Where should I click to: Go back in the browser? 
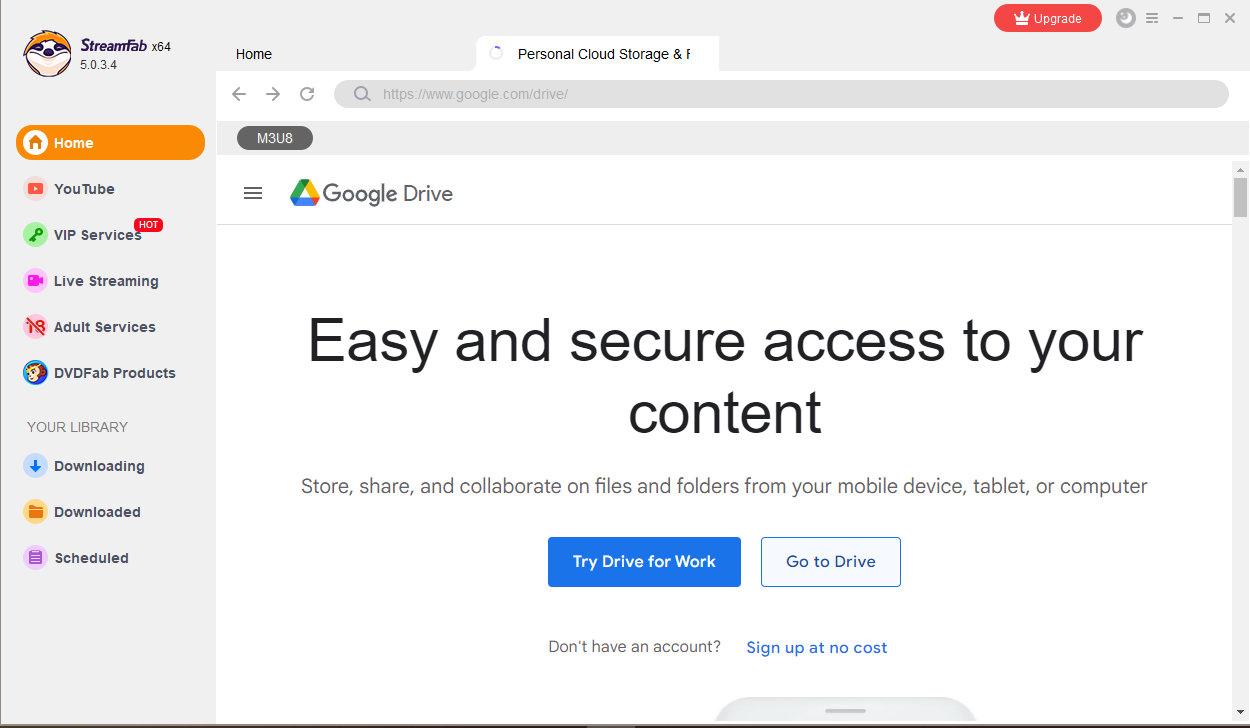coord(239,94)
